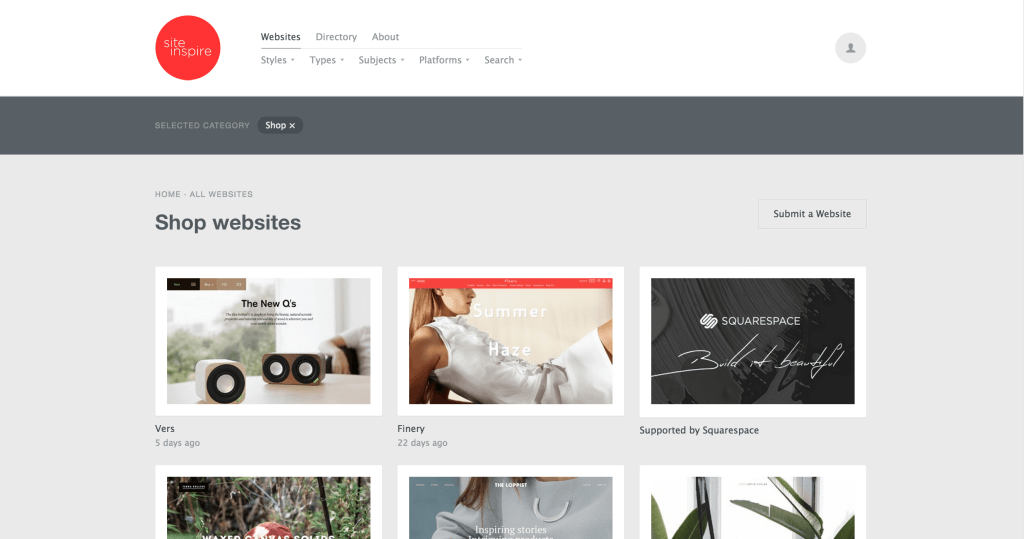1024x539 pixels.
Task: Open the Platforms dropdown
Action: tap(444, 60)
